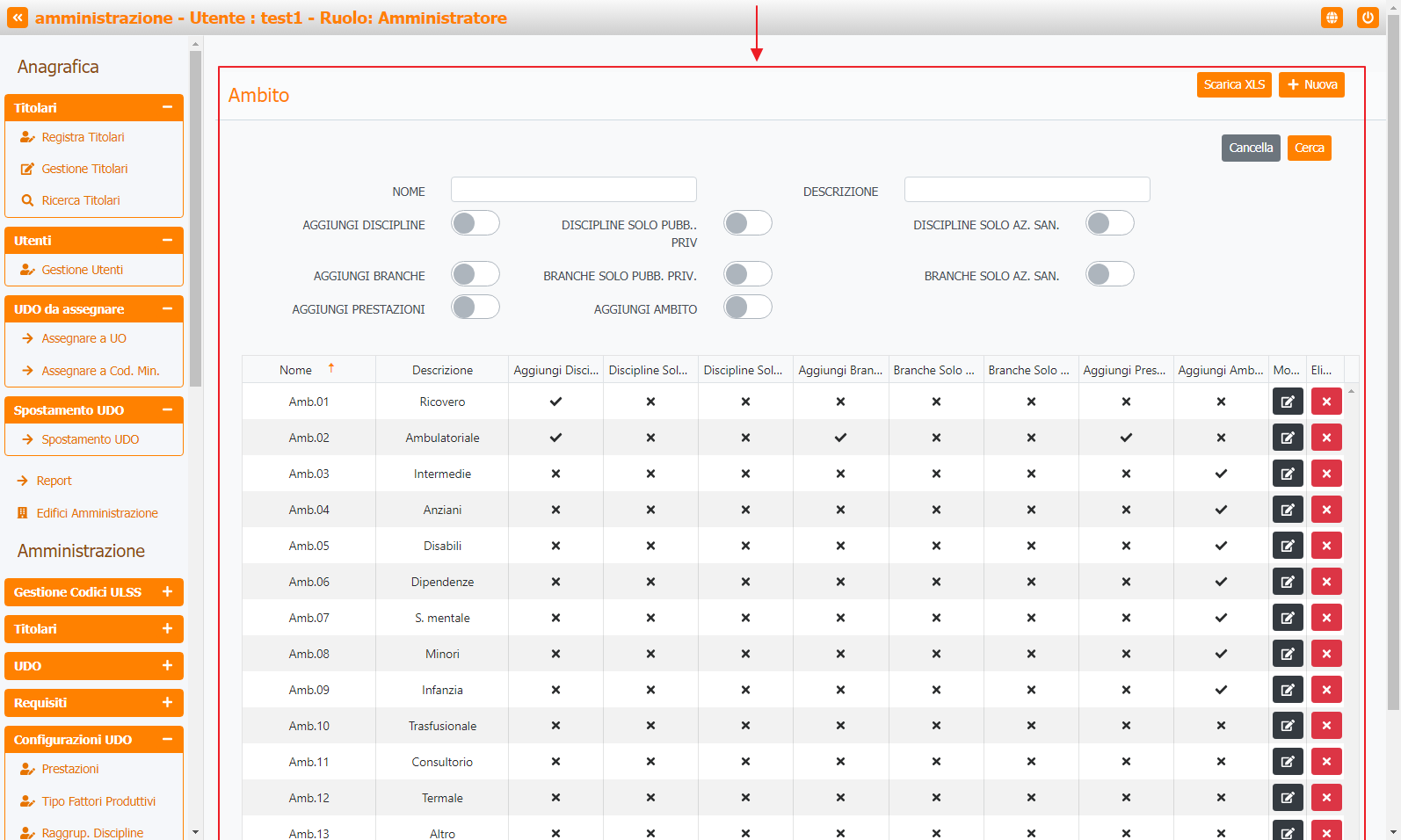Open Gestione Titolari in sidebar
The image size is (1401, 840).
click(x=84, y=169)
